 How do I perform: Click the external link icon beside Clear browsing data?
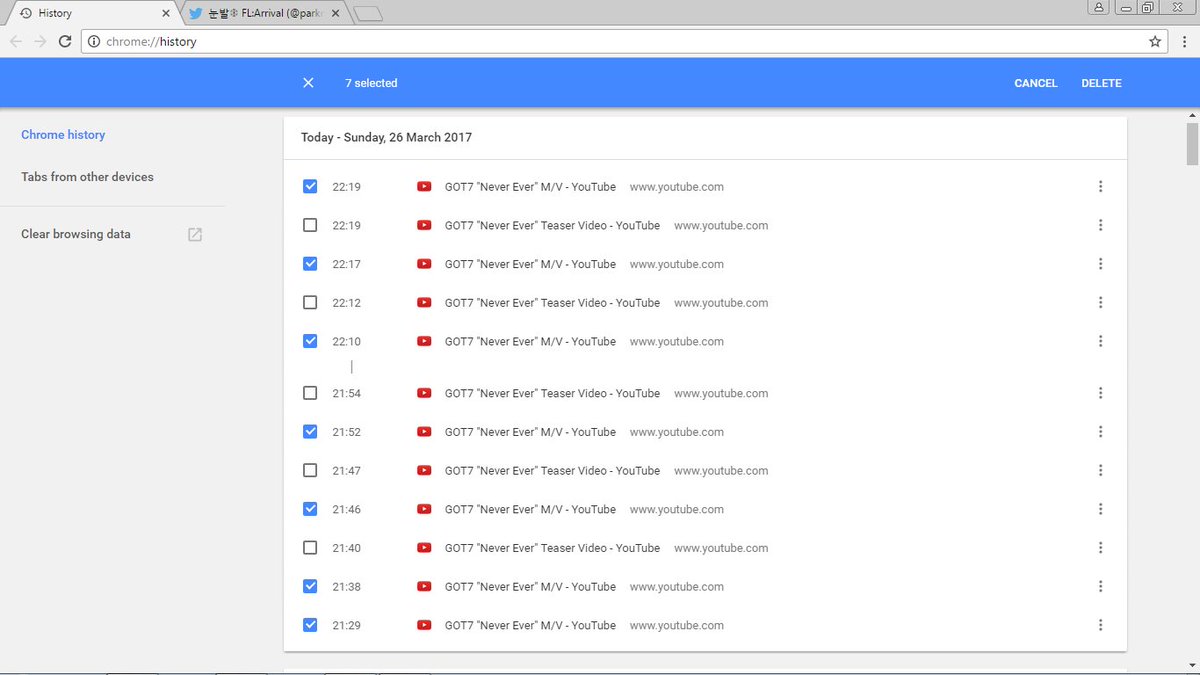195,234
